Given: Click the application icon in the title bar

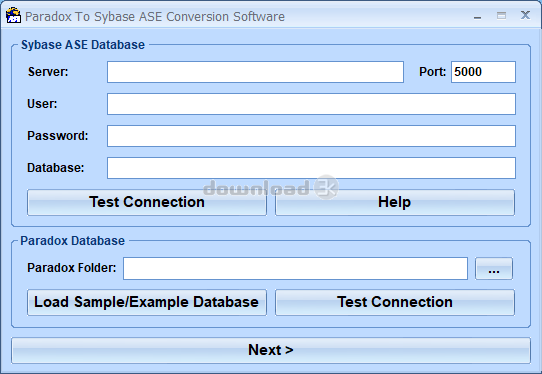Looking at the screenshot, I should [x=13, y=16].
